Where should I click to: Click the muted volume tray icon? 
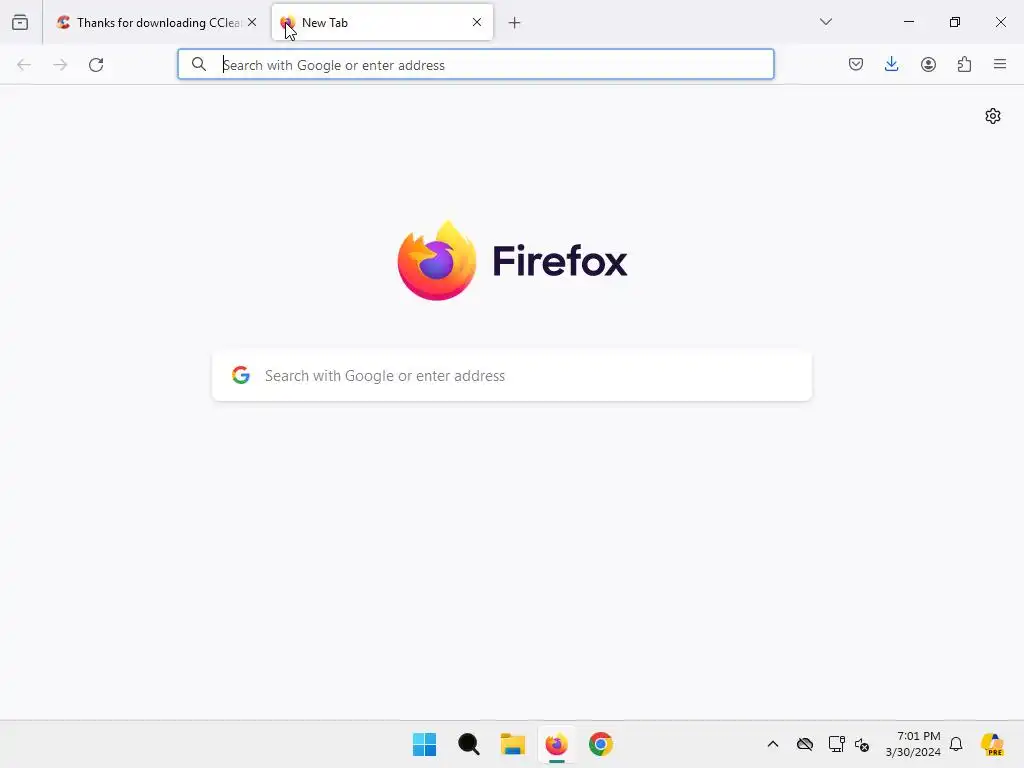pos(862,744)
